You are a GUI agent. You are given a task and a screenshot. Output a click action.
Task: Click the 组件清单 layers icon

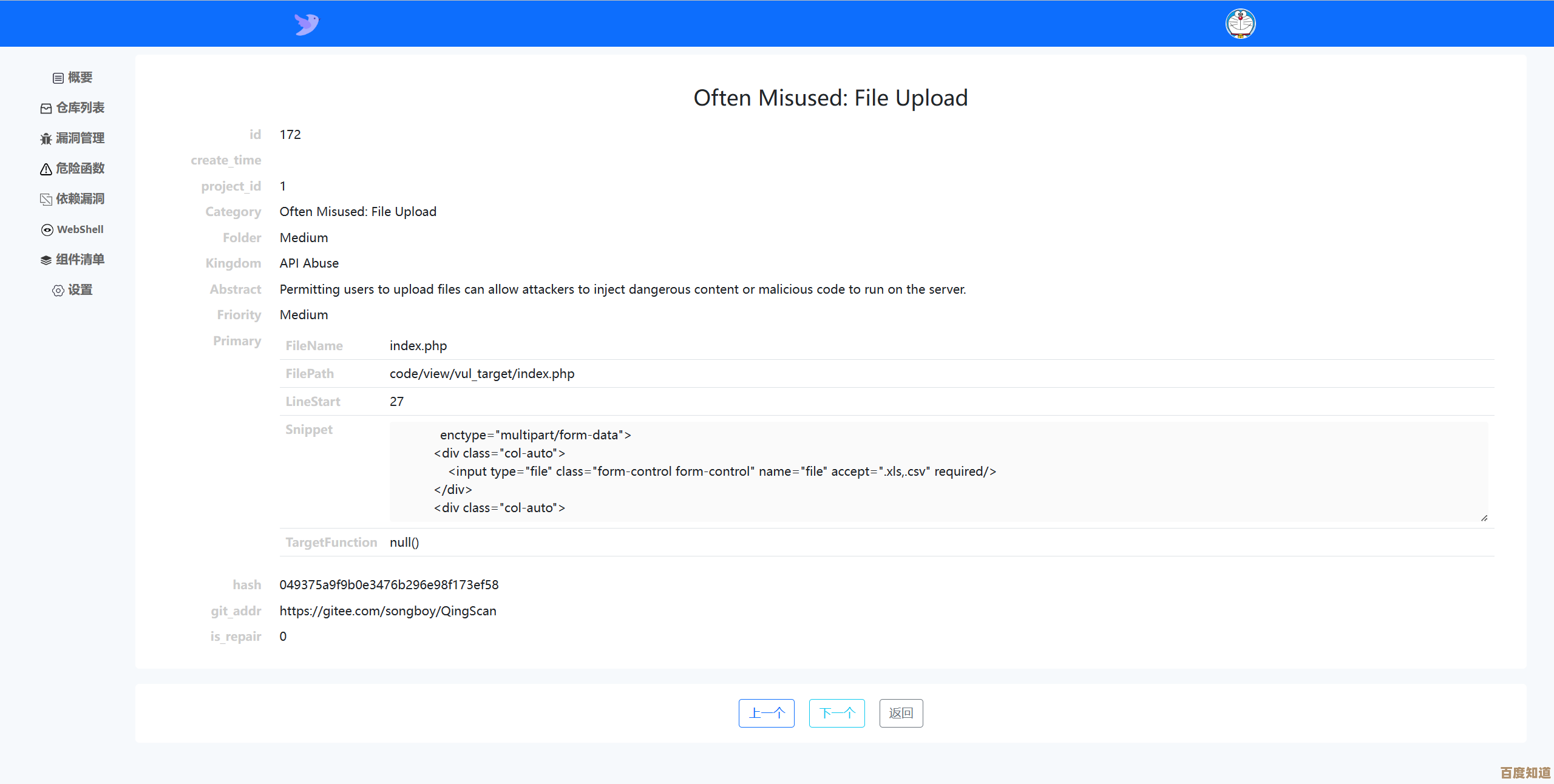tap(46, 260)
